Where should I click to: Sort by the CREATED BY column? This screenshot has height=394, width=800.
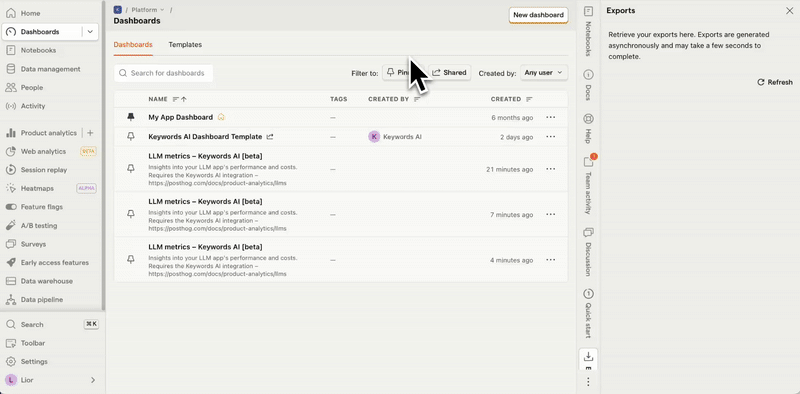click(x=394, y=99)
